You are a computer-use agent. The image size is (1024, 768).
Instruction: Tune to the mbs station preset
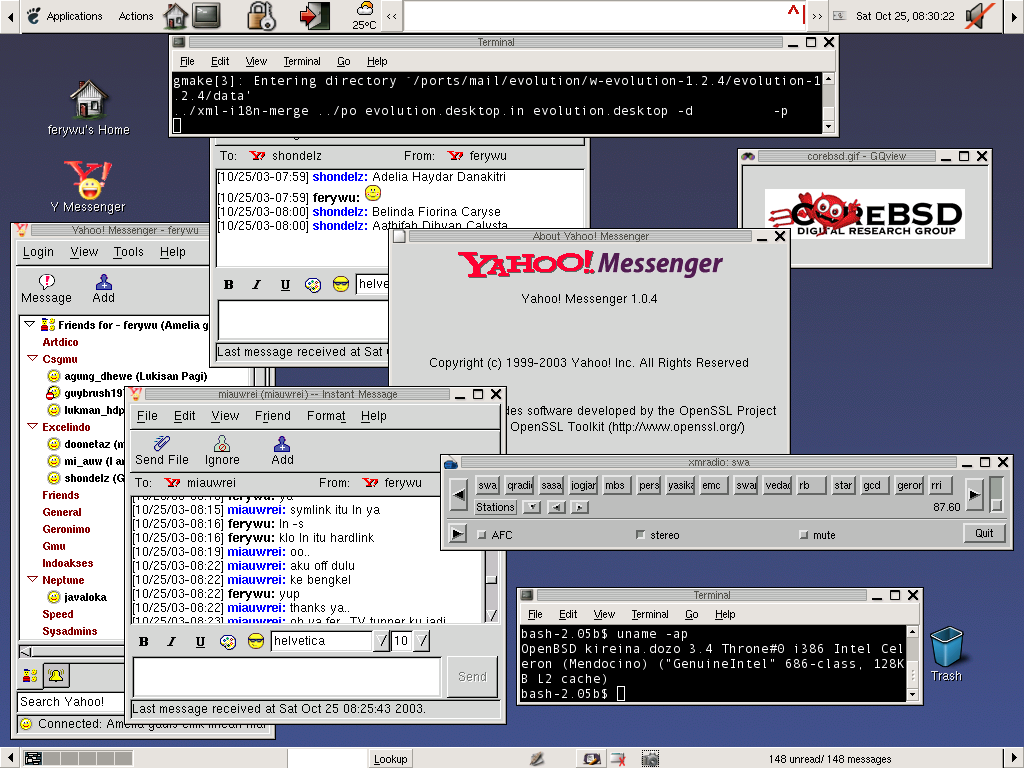click(615, 485)
